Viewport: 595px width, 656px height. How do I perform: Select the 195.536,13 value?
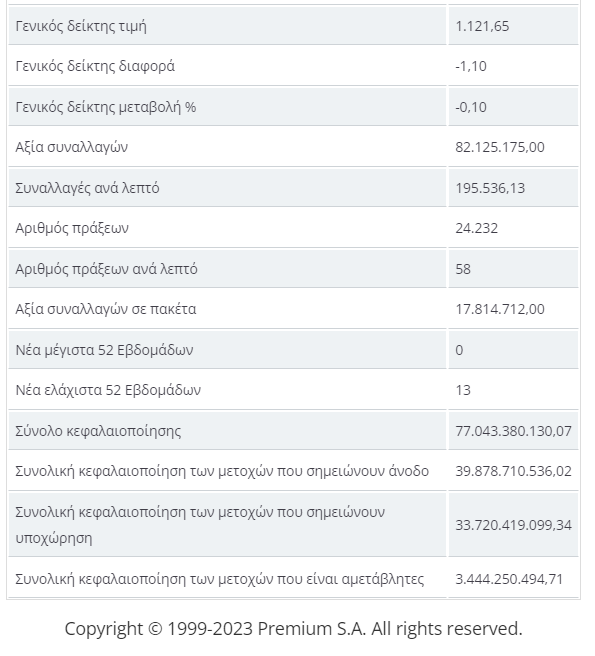[490, 188]
